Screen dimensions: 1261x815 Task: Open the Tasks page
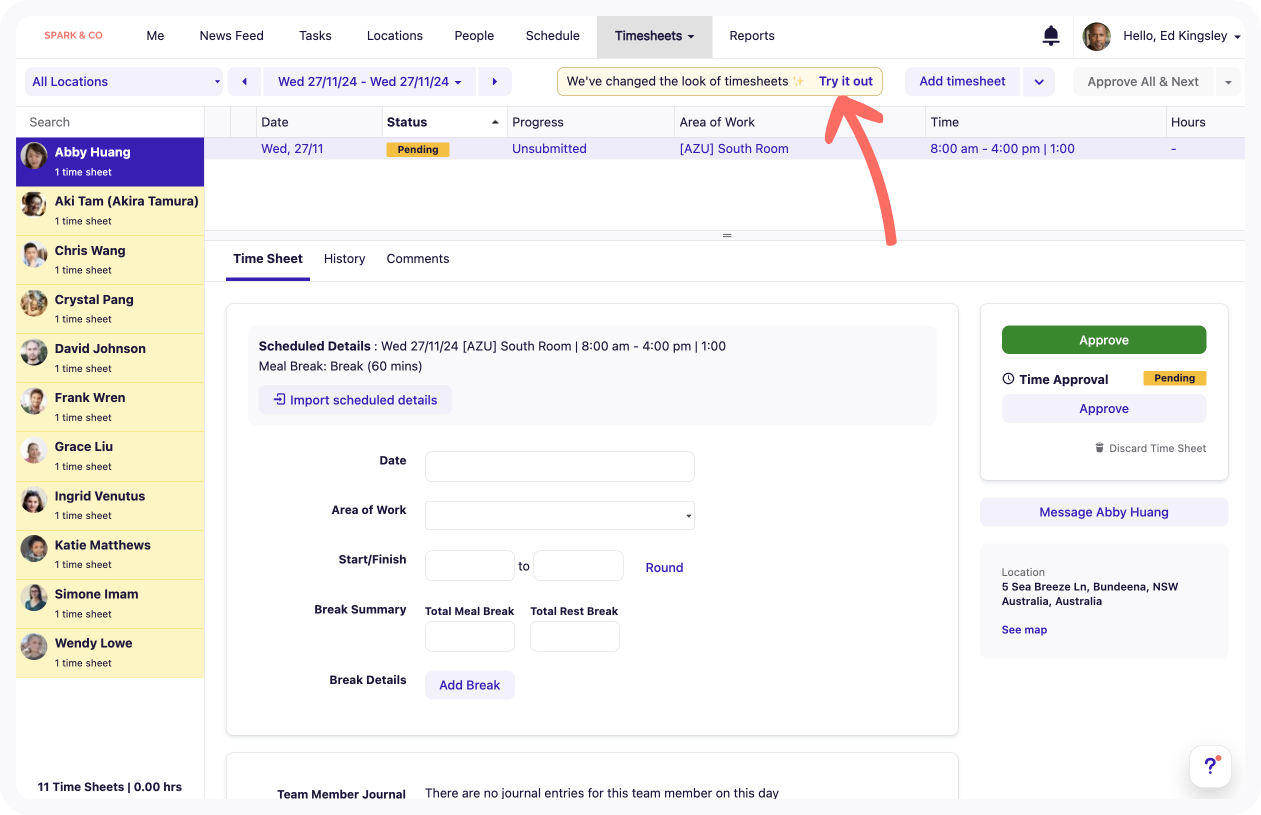(x=315, y=36)
